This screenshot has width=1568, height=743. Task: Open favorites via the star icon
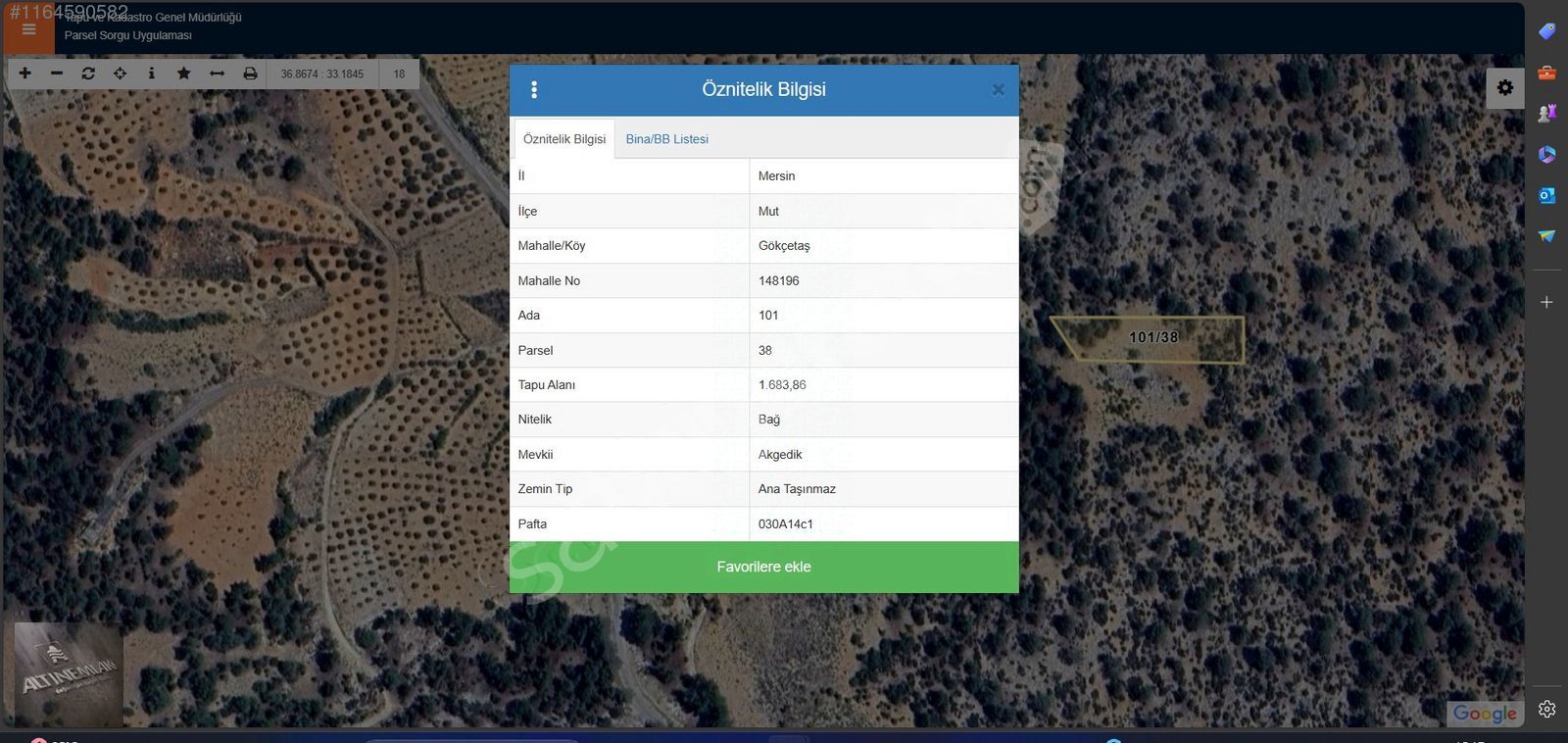click(183, 74)
